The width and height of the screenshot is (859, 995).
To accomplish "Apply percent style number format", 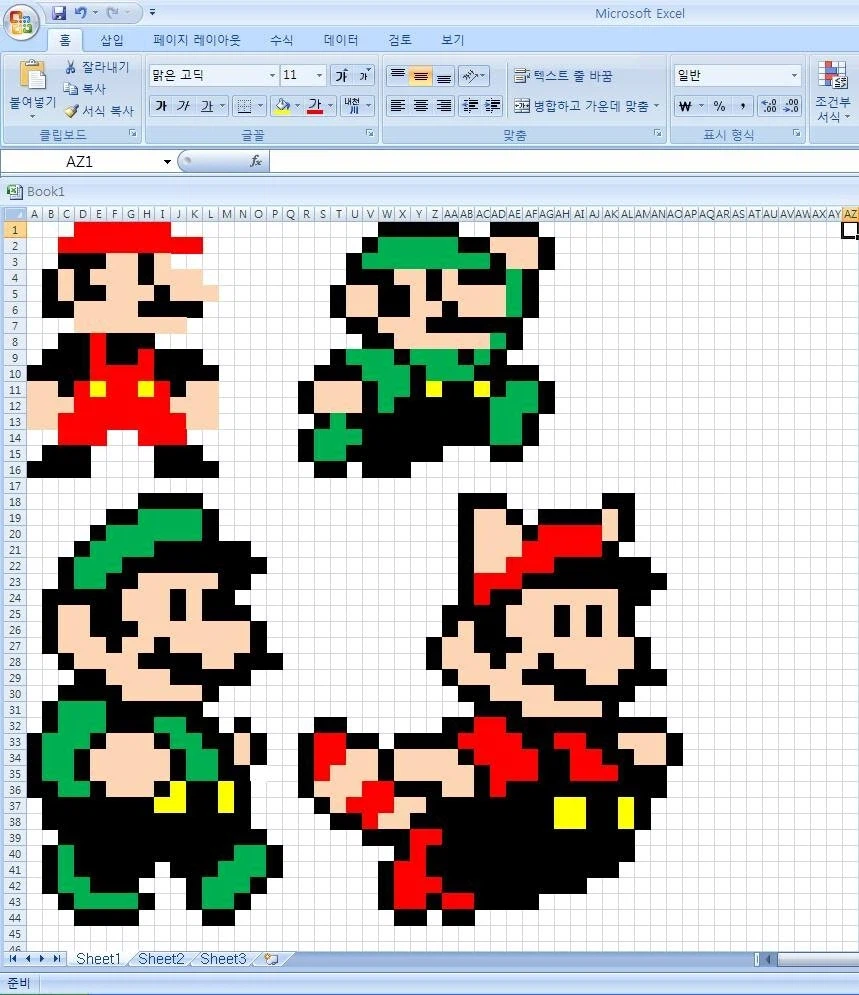I will pyautogui.click(x=719, y=106).
